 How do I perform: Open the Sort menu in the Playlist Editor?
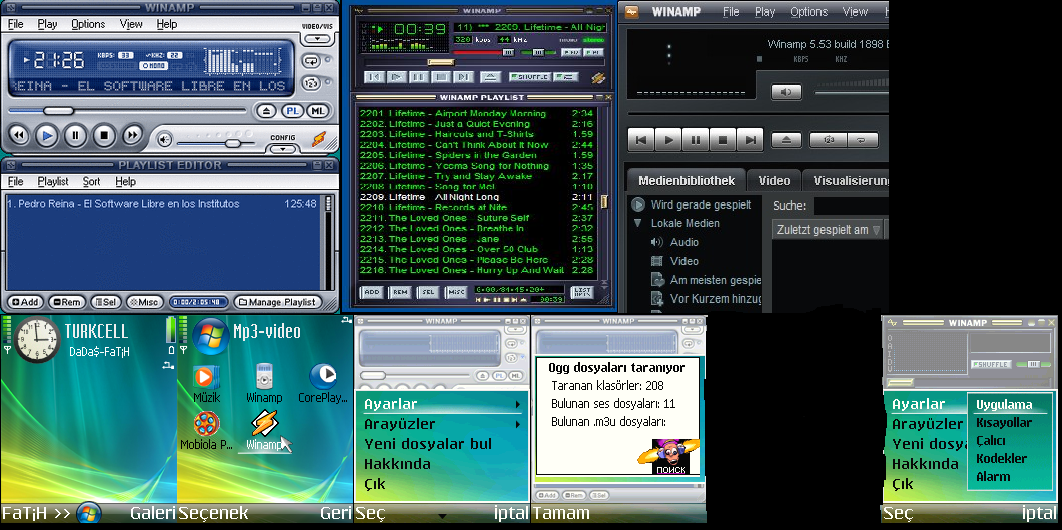[91, 181]
